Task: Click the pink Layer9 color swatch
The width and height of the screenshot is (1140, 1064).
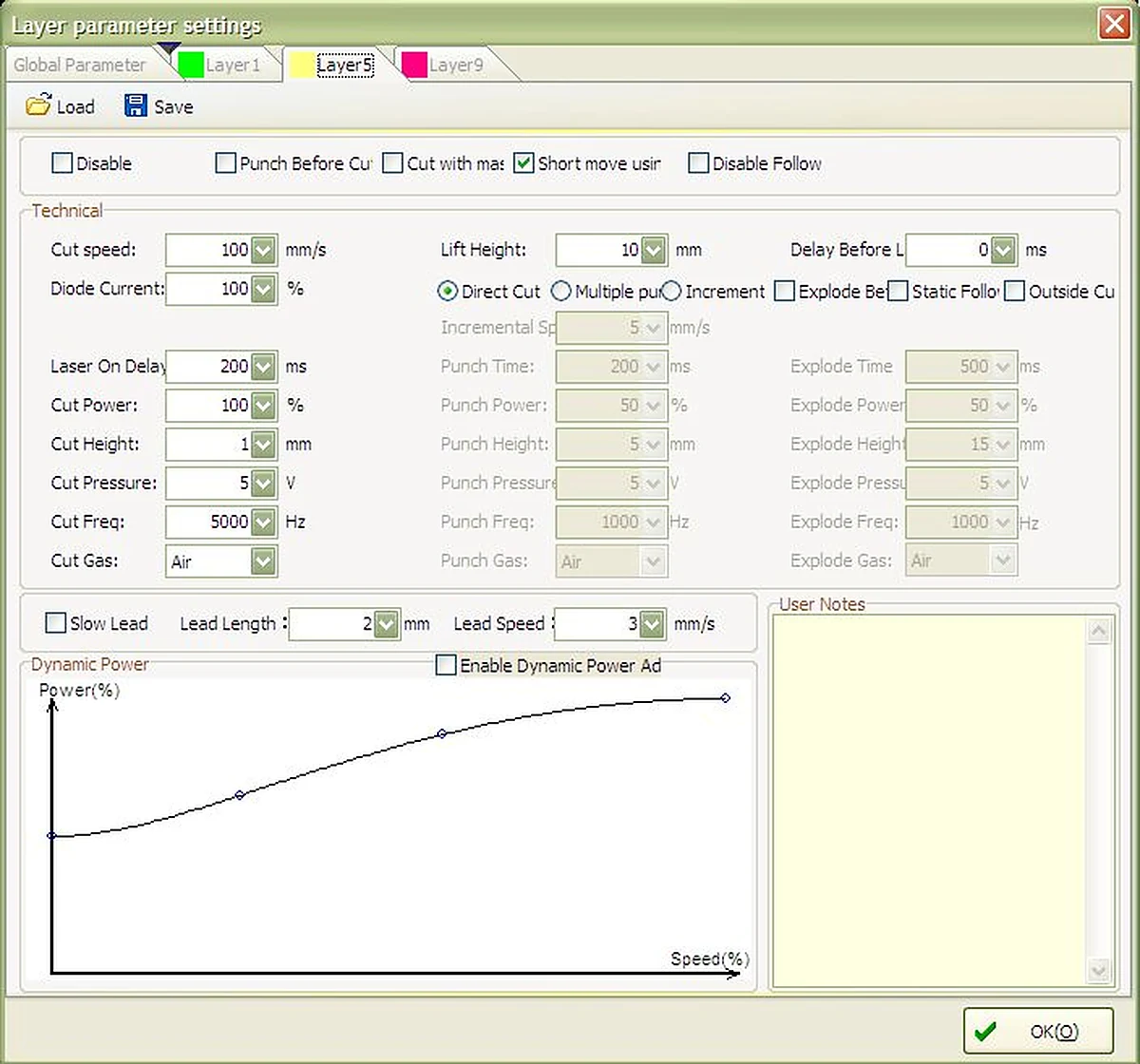Action: point(414,65)
